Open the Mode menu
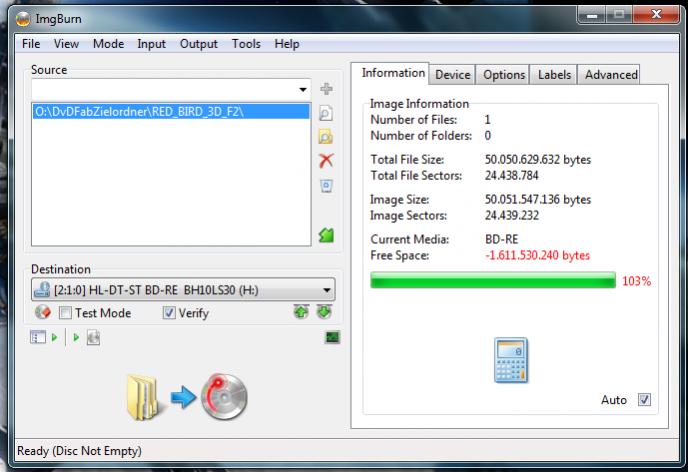Screen dimensions: 688x472 108,44
